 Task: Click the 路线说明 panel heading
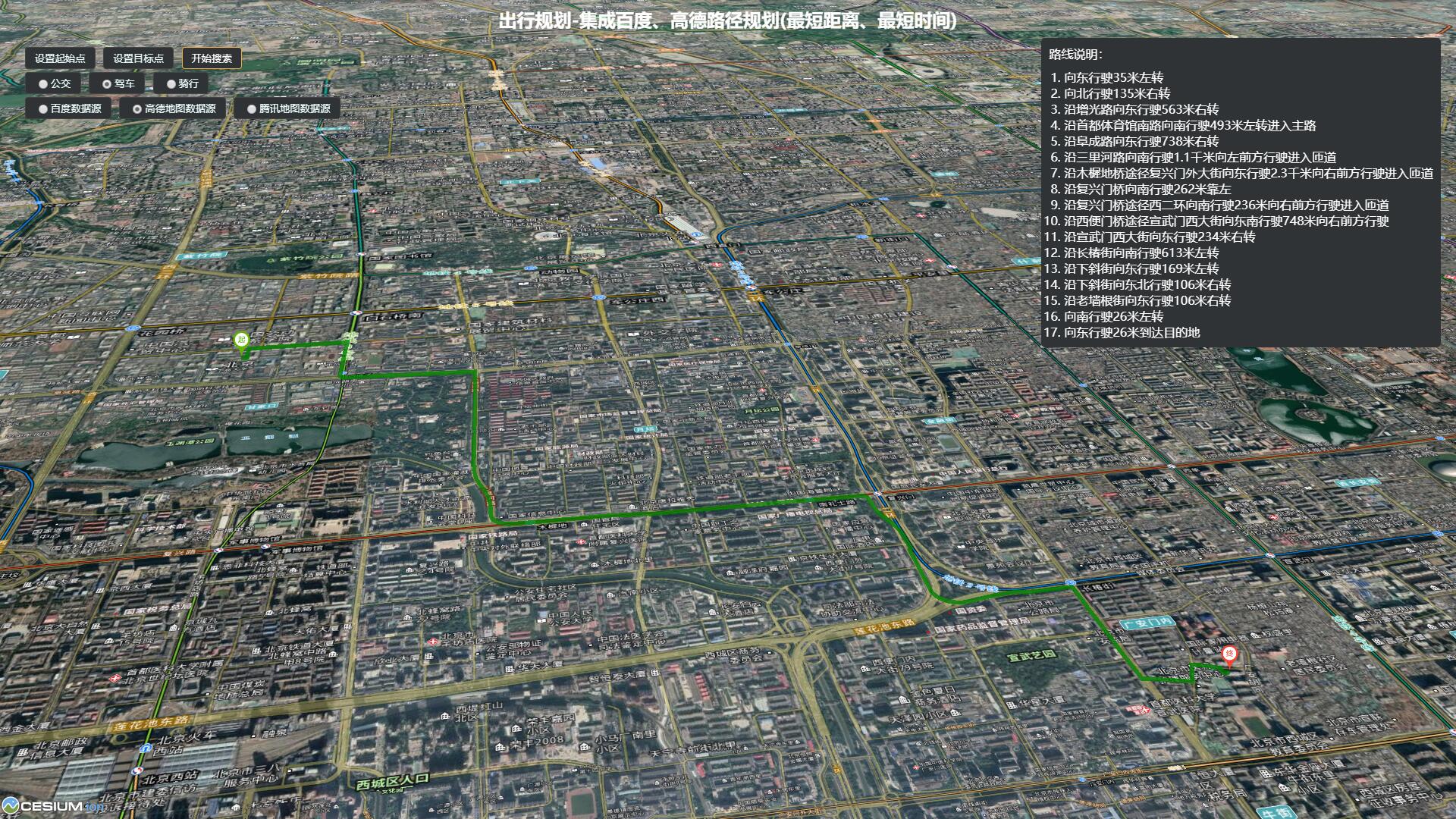pos(1075,55)
